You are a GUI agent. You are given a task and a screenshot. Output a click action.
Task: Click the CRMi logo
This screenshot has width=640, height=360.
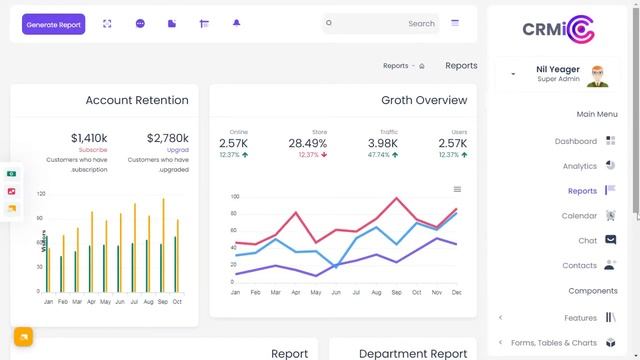click(x=558, y=29)
